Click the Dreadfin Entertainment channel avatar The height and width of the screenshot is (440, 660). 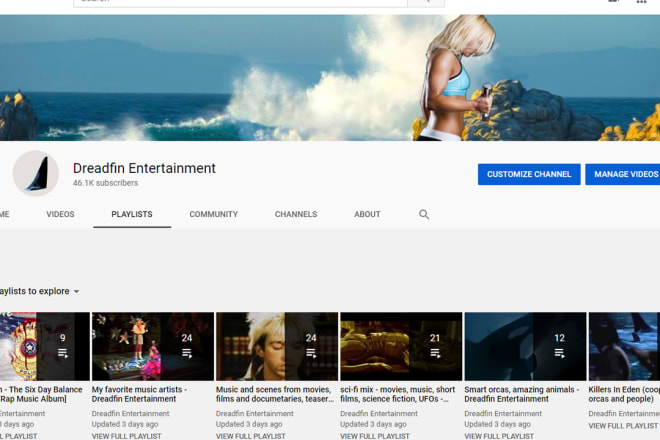36,173
